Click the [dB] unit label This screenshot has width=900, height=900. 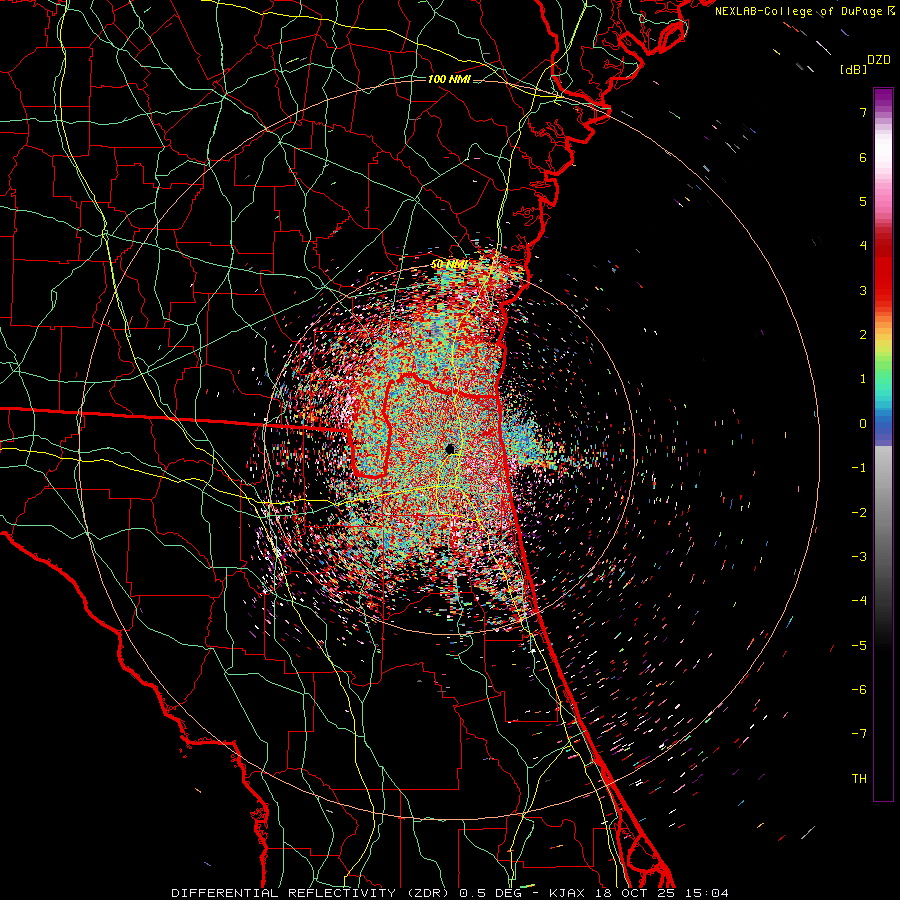[853, 69]
